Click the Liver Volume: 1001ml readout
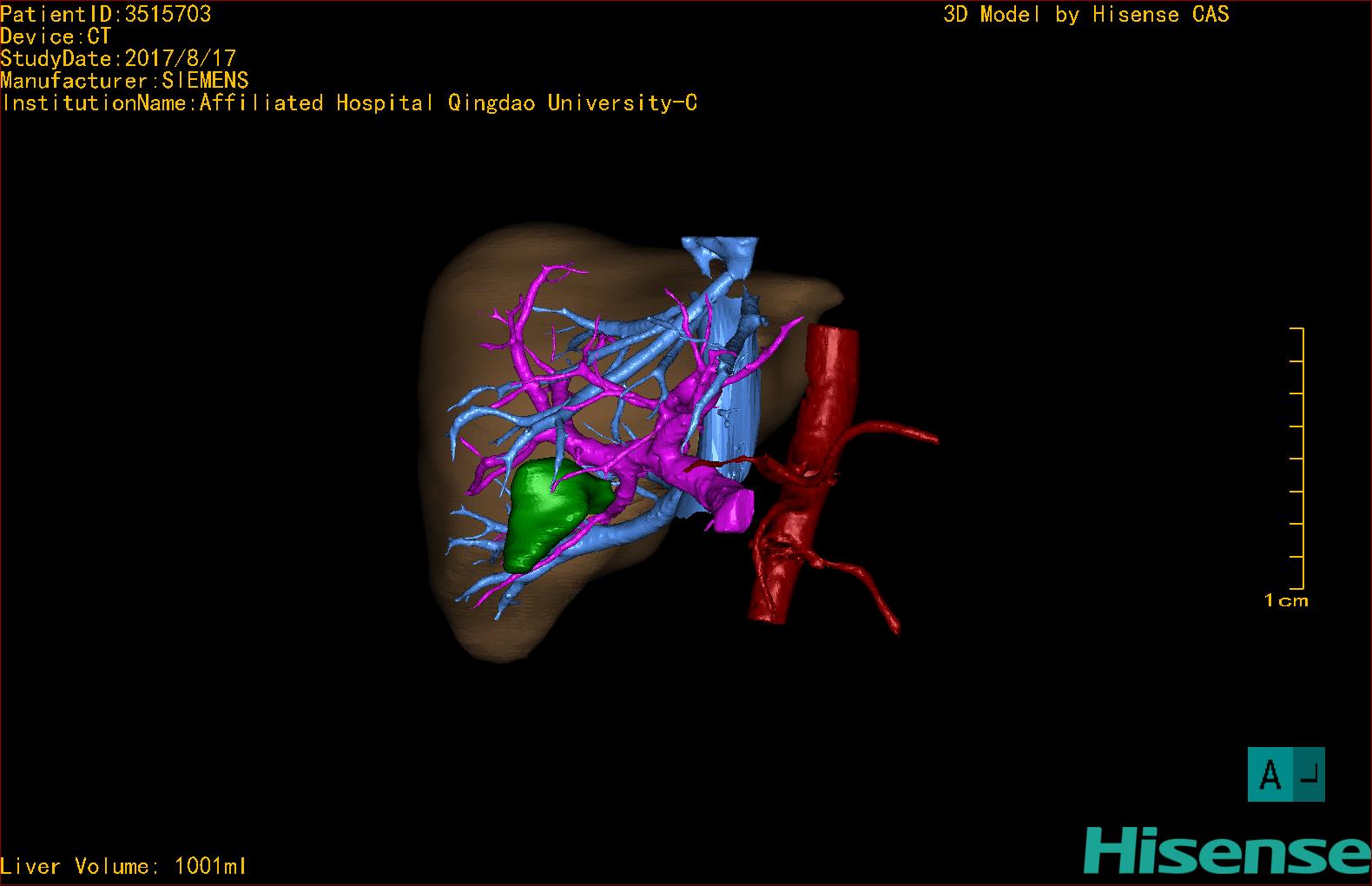This screenshot has height=886, width=1372. [x=123, y=866]
